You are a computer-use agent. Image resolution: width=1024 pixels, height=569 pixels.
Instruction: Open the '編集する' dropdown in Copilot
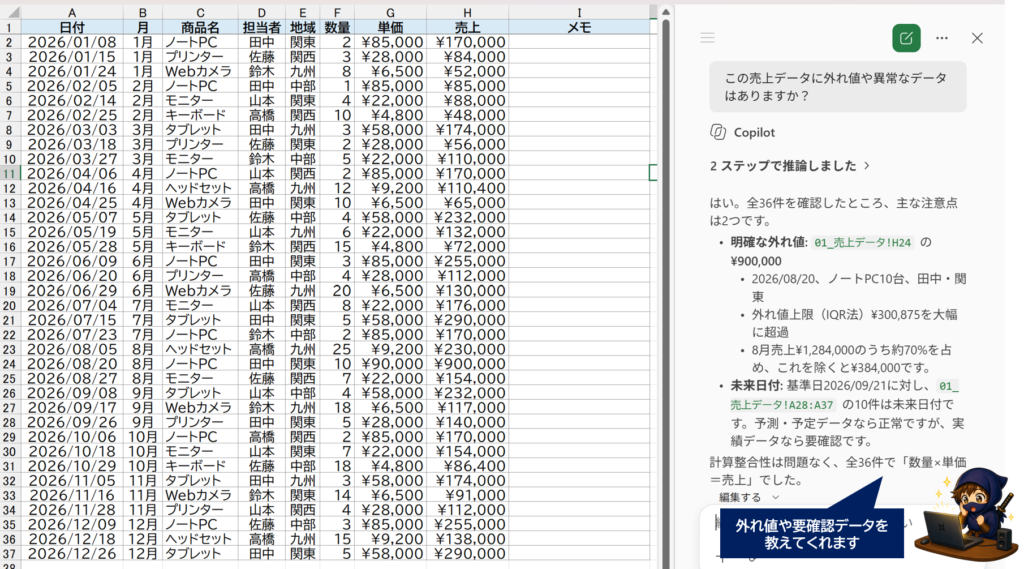point(749,497)
